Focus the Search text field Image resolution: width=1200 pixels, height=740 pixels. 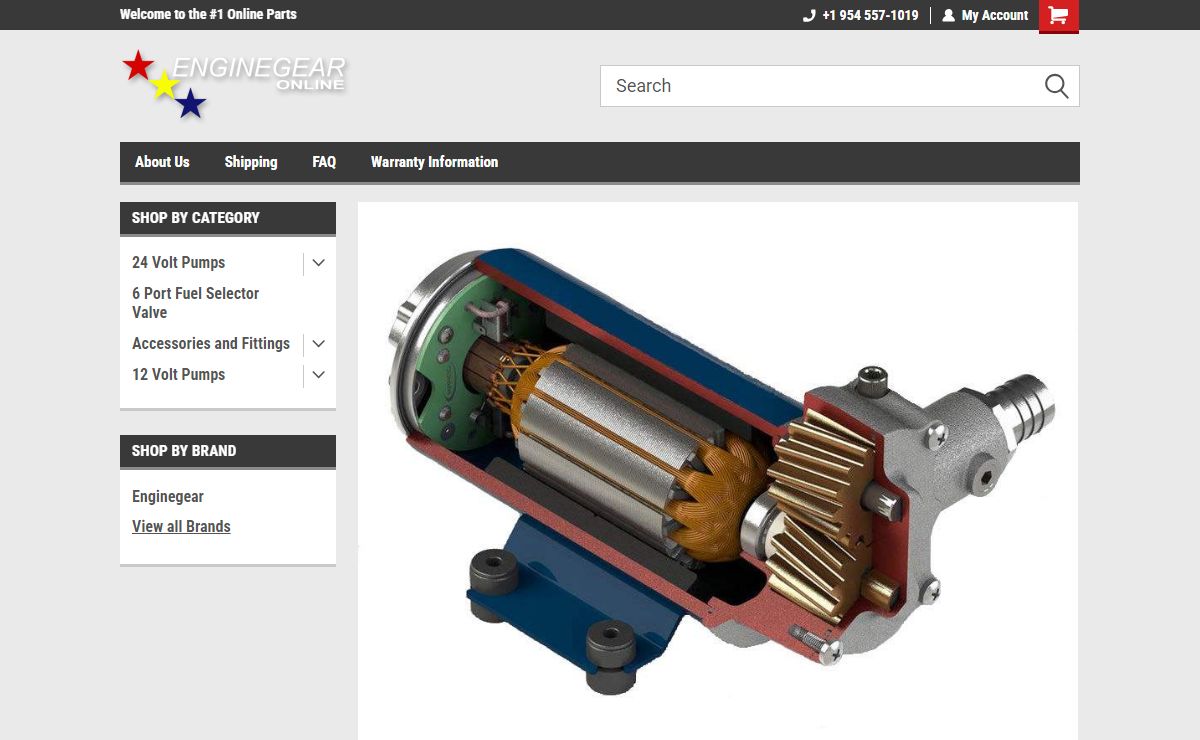820,86
